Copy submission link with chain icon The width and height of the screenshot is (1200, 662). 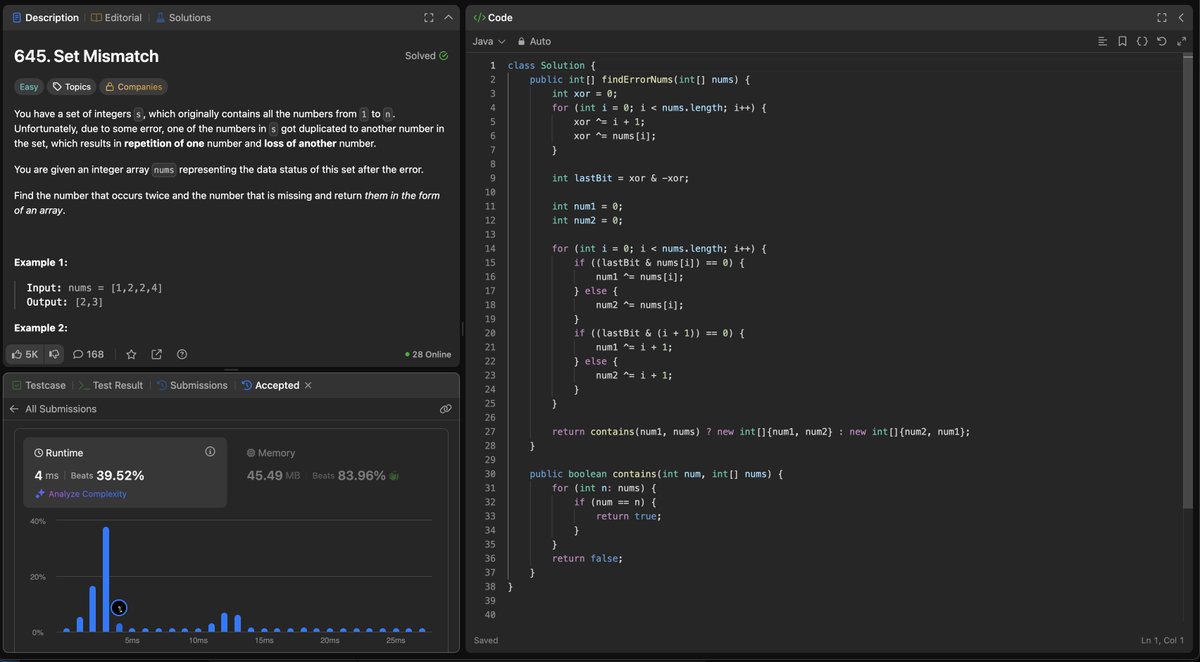[445, 409]
